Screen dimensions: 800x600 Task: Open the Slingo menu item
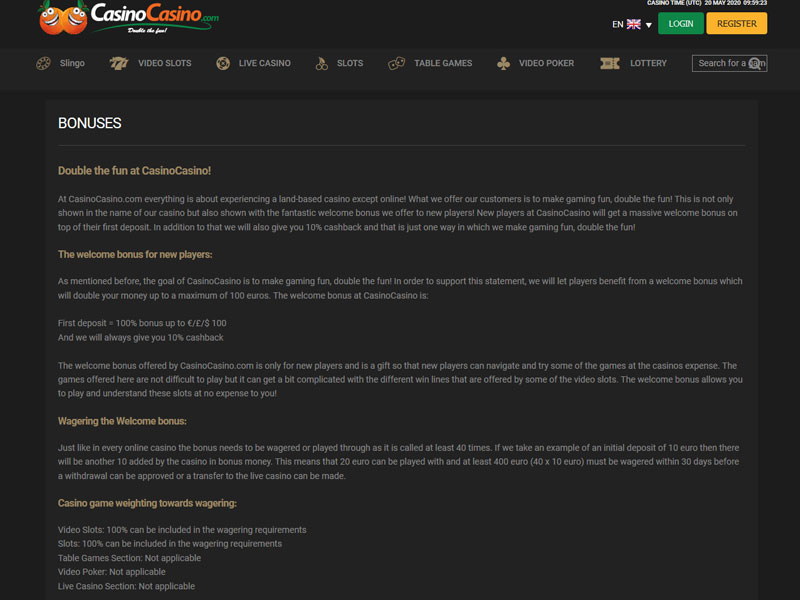(x=72, y=63)
